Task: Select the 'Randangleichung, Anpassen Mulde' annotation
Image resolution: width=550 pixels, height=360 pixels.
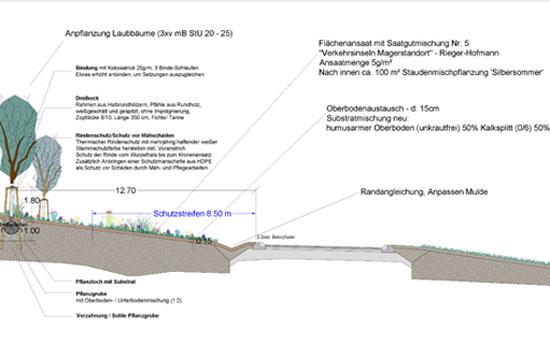Action: 424,192
